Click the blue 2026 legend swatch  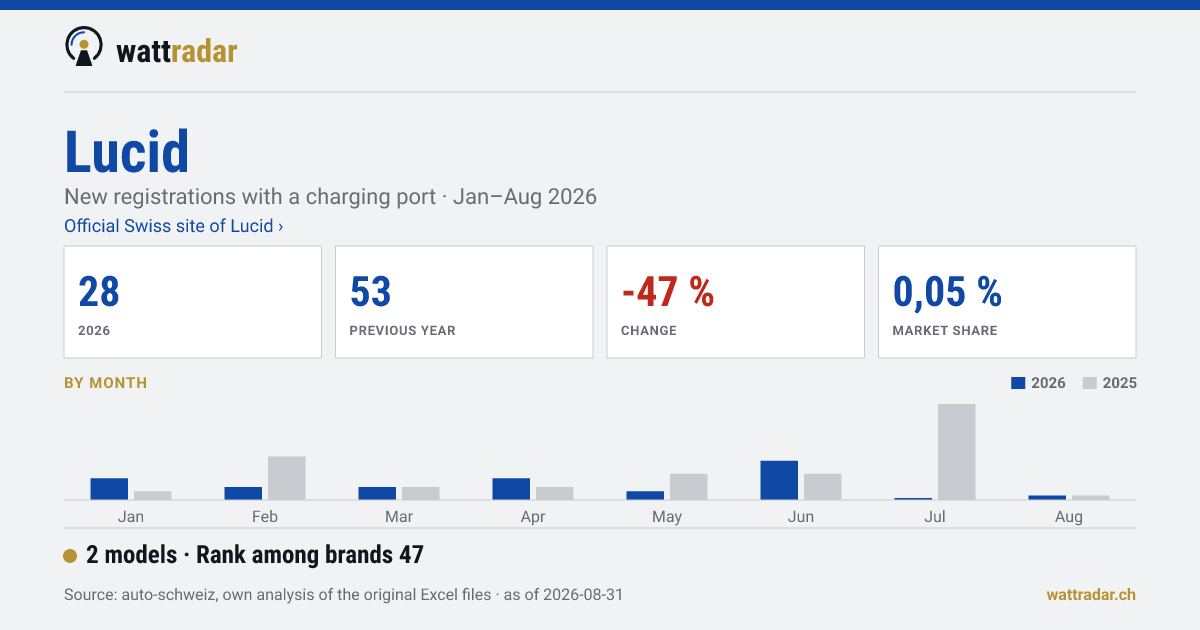point(1019,383)
